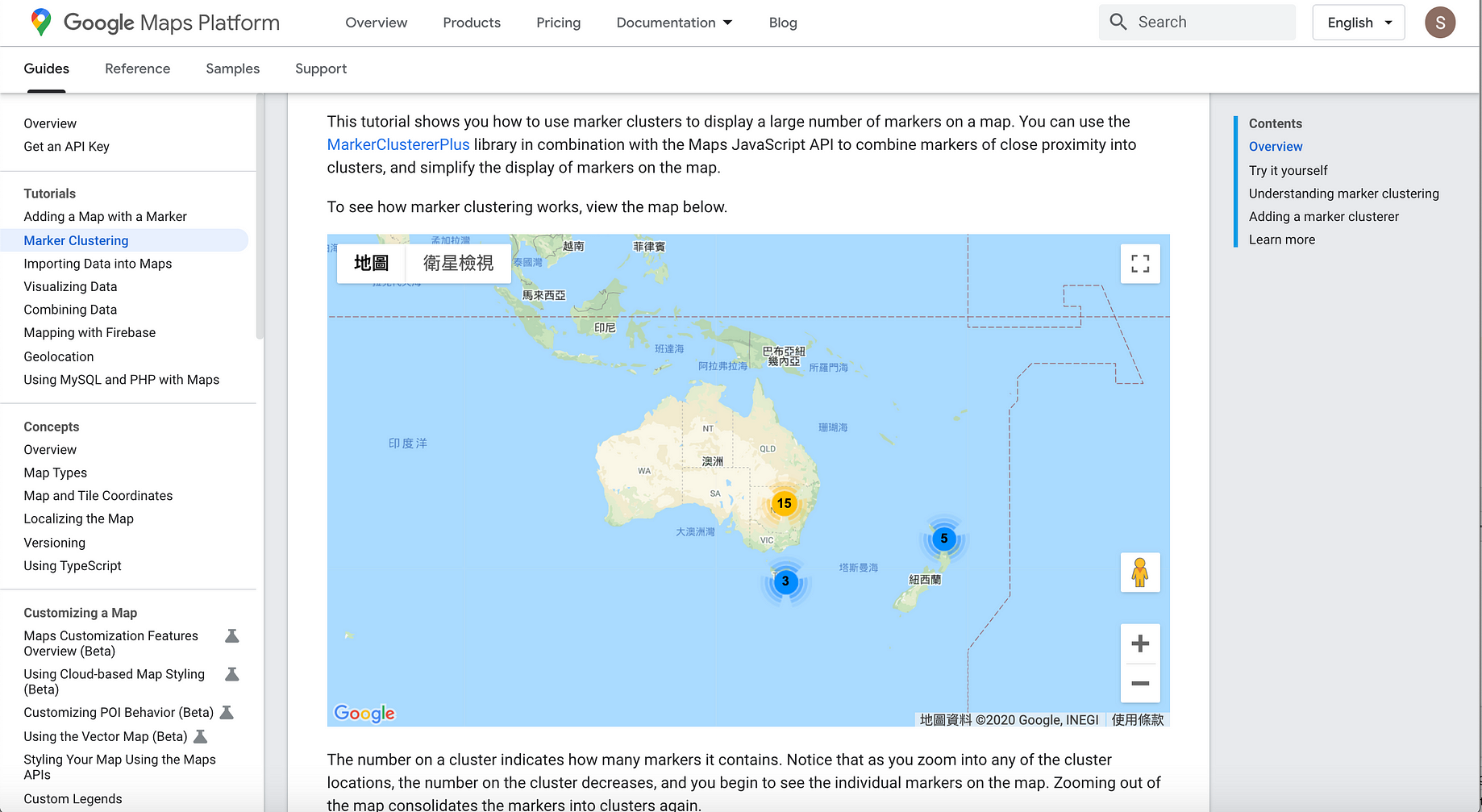
Task: Open the user account avatar 'S'
Action: (1439, 23)
